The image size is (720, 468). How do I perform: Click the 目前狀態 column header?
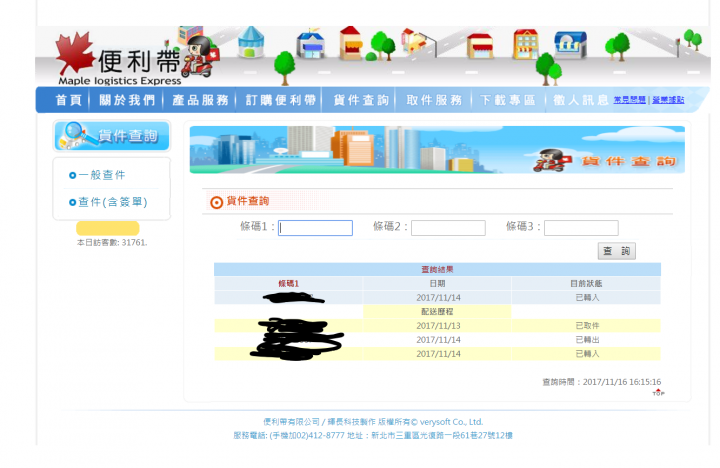point(586,284)
